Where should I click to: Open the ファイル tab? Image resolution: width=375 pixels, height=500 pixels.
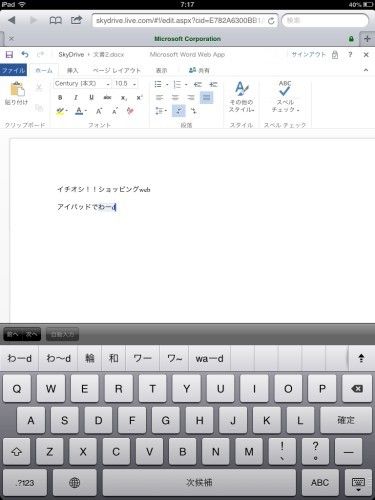[13, 70]
